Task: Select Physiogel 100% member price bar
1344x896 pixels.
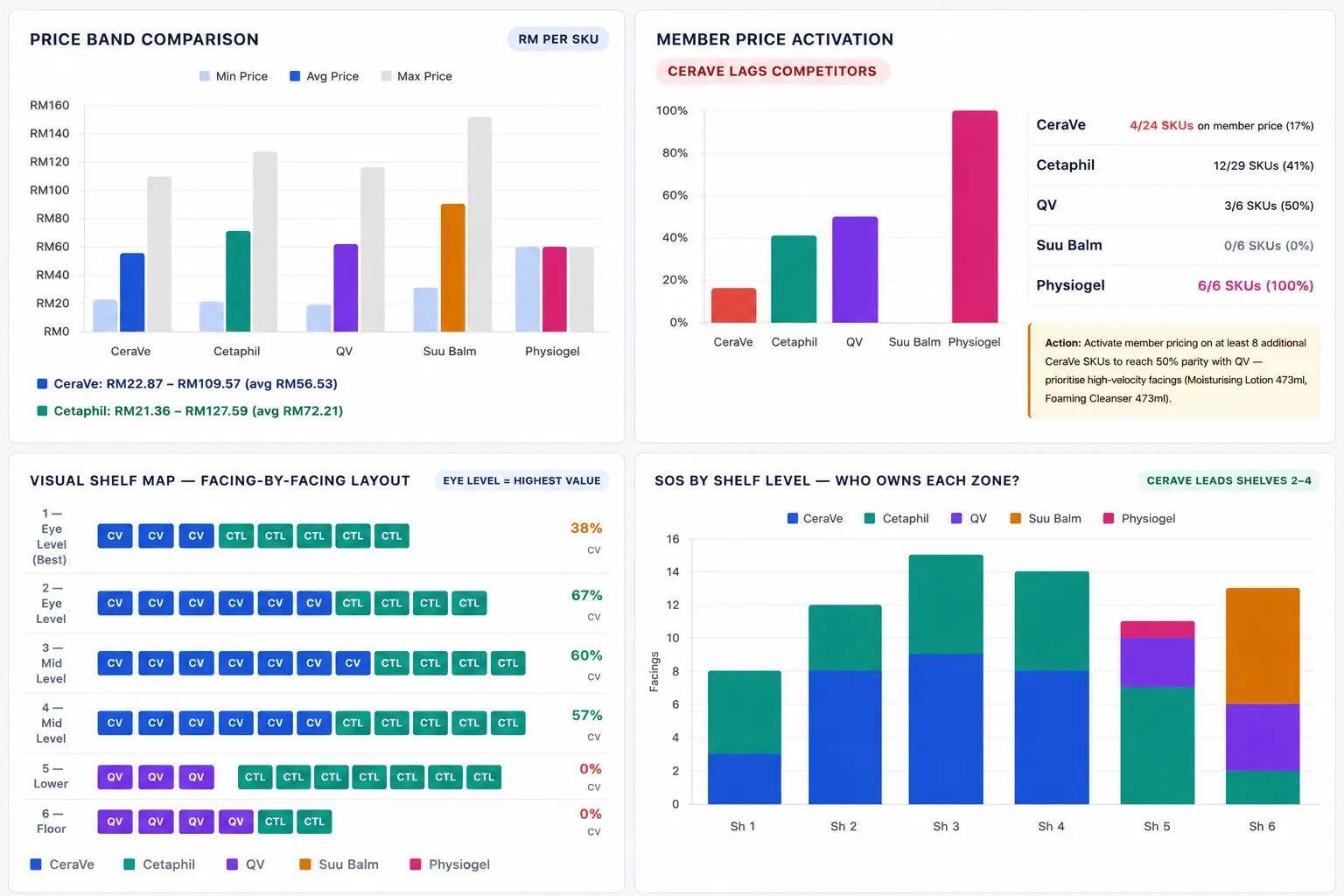Action: [x=975, y=217]
